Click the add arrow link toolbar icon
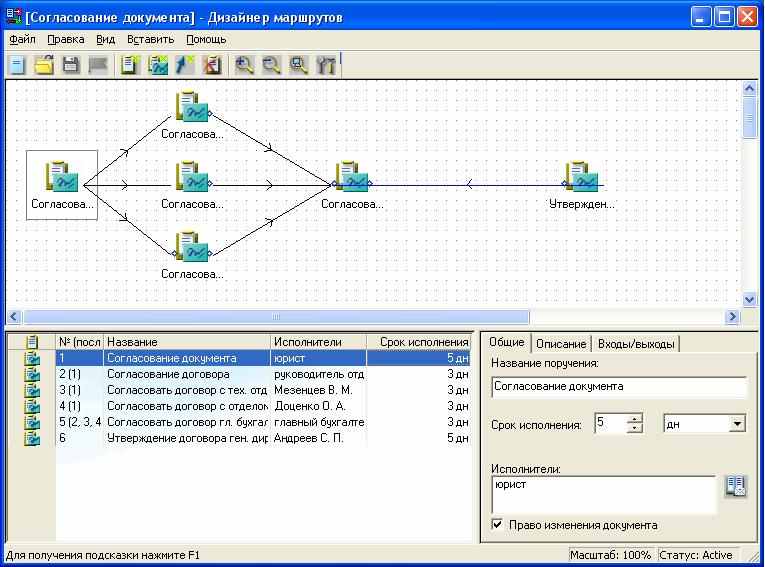Viewport: 765px width, 567px height. [x=185, y=65]
